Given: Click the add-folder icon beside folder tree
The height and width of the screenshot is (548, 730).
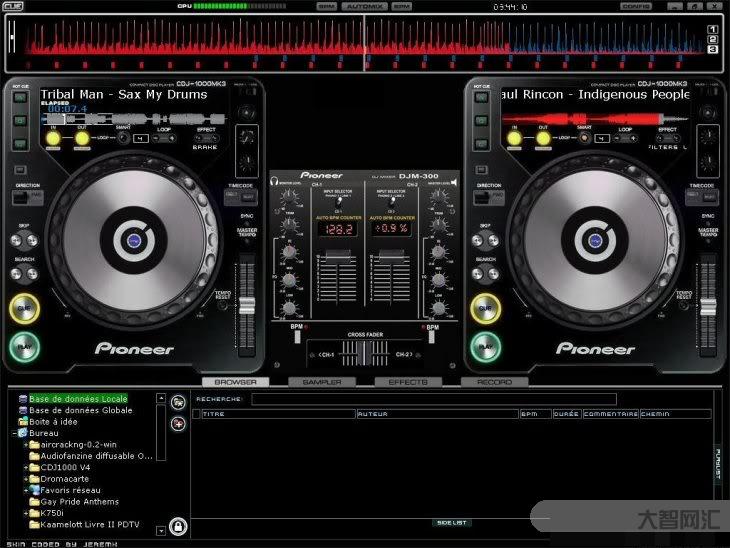Looking at the screenshot, I should click(x=178, y=402).
